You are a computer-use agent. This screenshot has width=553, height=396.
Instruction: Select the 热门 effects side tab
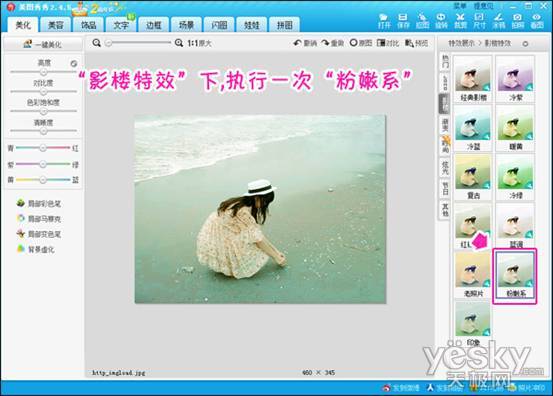[x=445, y=62]
